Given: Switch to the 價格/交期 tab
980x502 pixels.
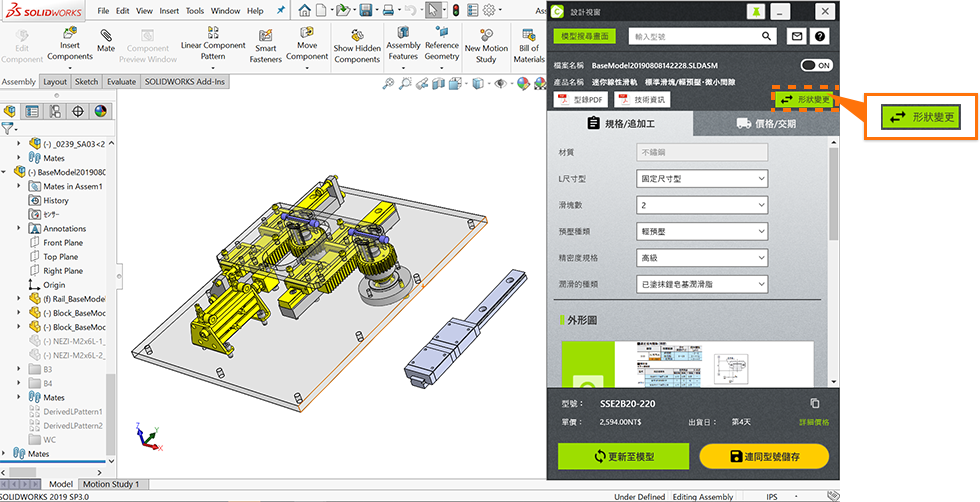Looking at the screenshot, I should (x=765, y=124).
